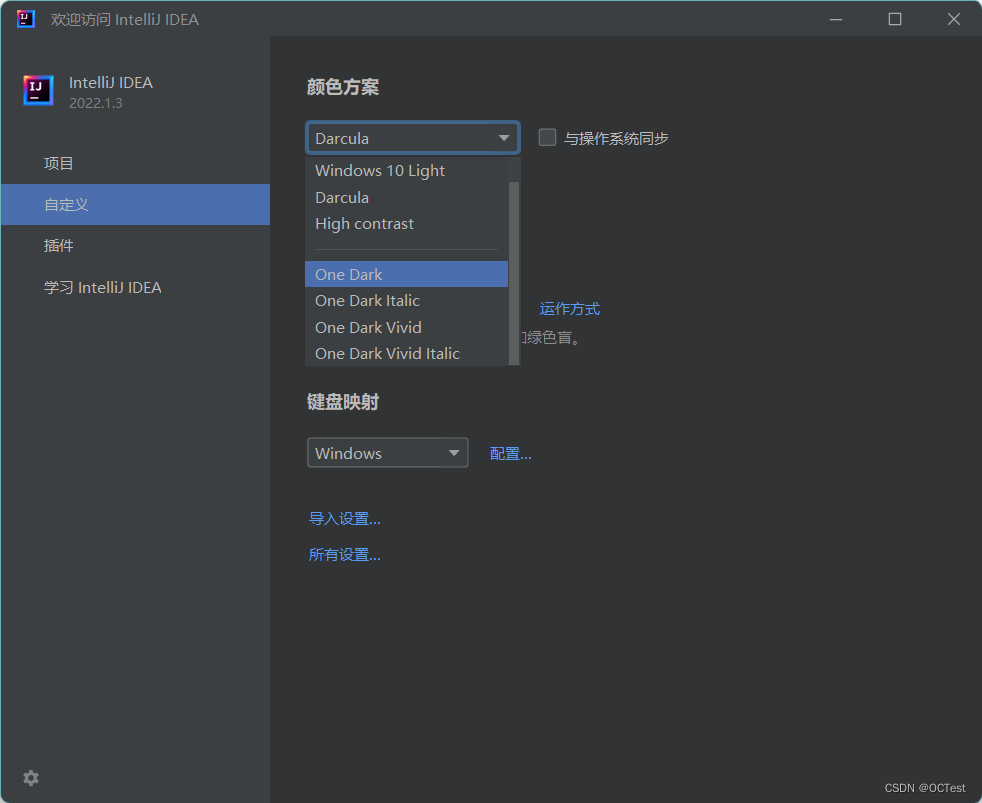The width and height of the screenshot is (982, 803).
Task: Go to 学习 IntelliJ IDEA
Action: coord(135,288)
